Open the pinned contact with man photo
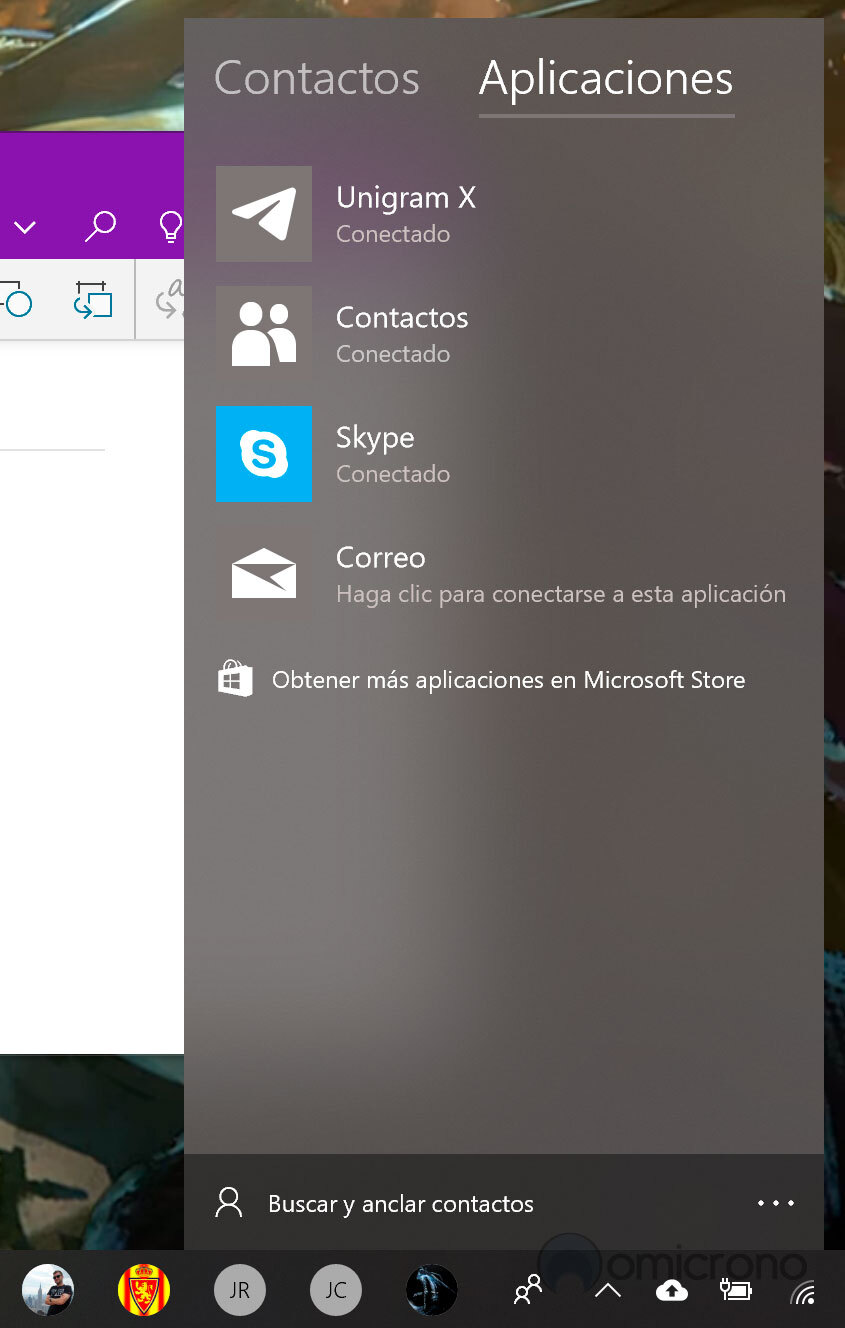Image resolution: width=845 pixels, height=1328 pixels. tap(48, 1290)
